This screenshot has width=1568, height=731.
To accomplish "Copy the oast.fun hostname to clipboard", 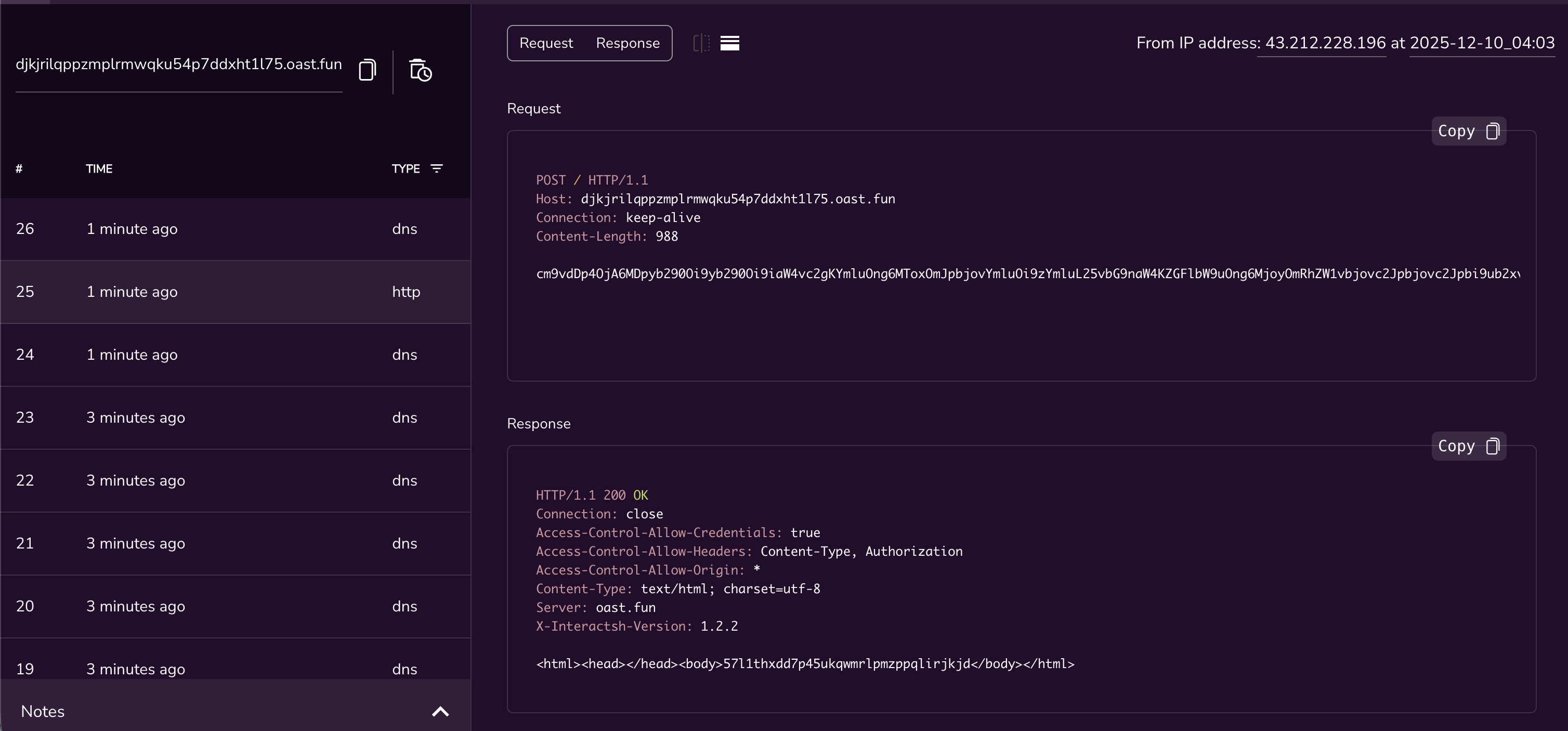I will tap(367, 70).
